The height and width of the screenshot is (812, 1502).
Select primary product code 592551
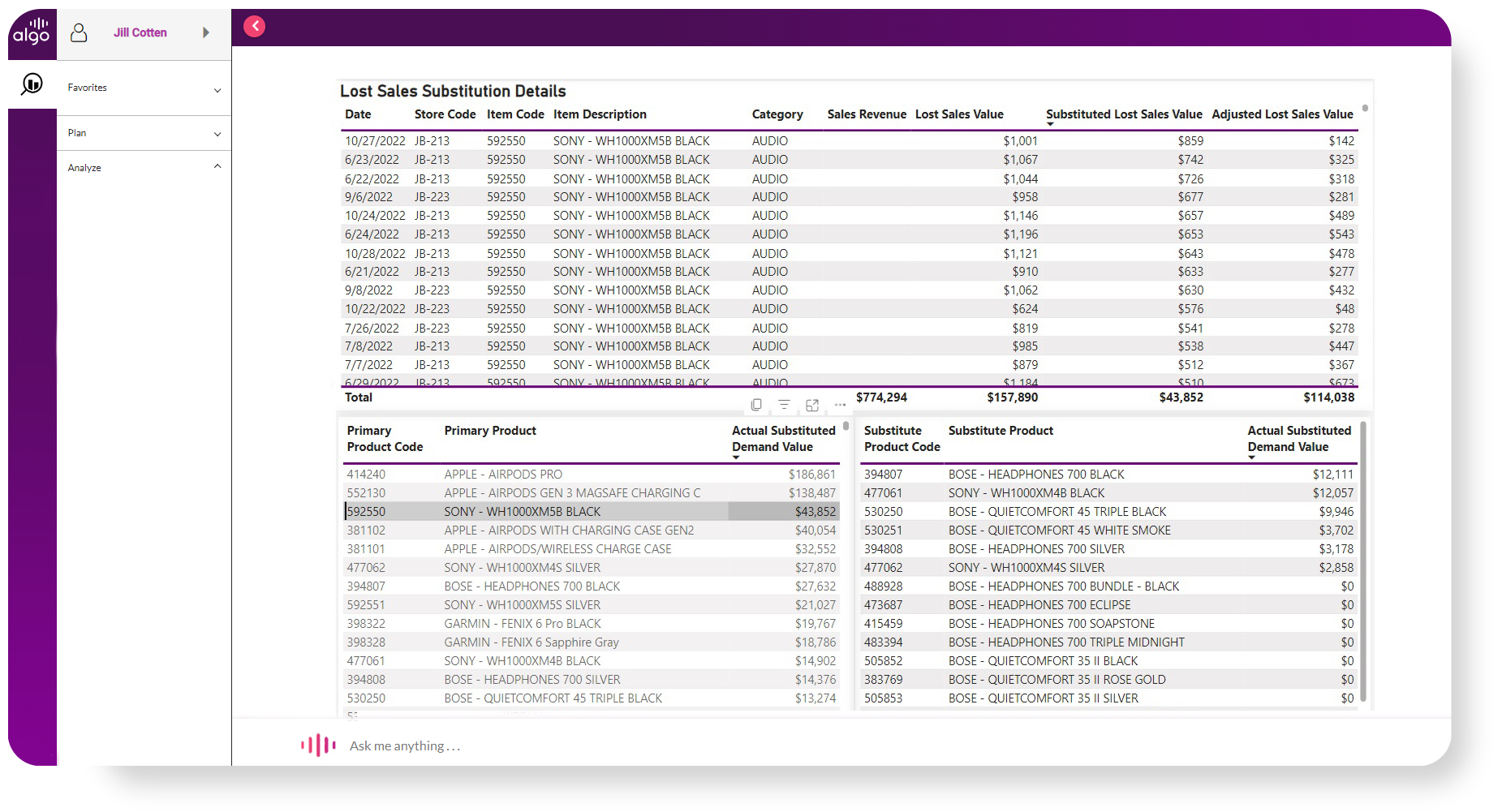tap(366, 605)
